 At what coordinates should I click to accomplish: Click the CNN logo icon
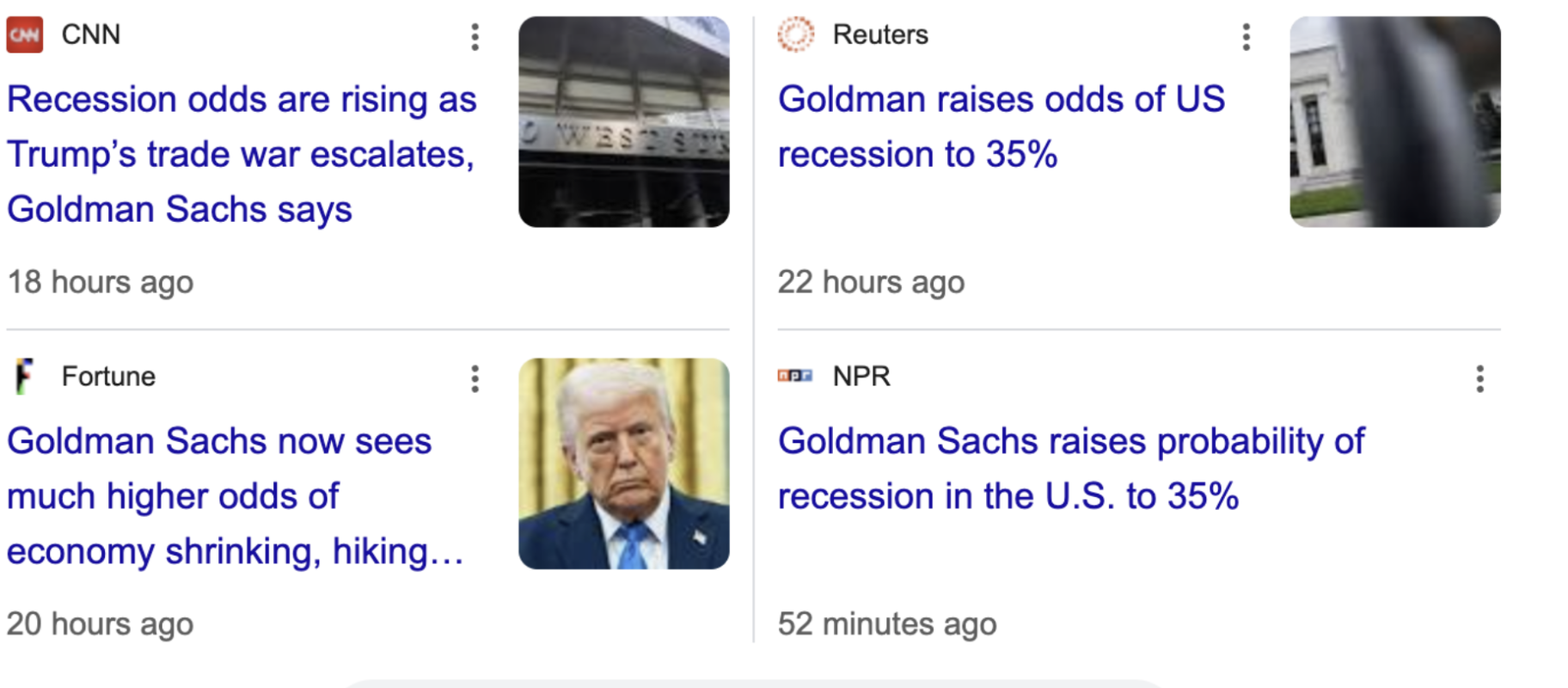pos(24,34)
